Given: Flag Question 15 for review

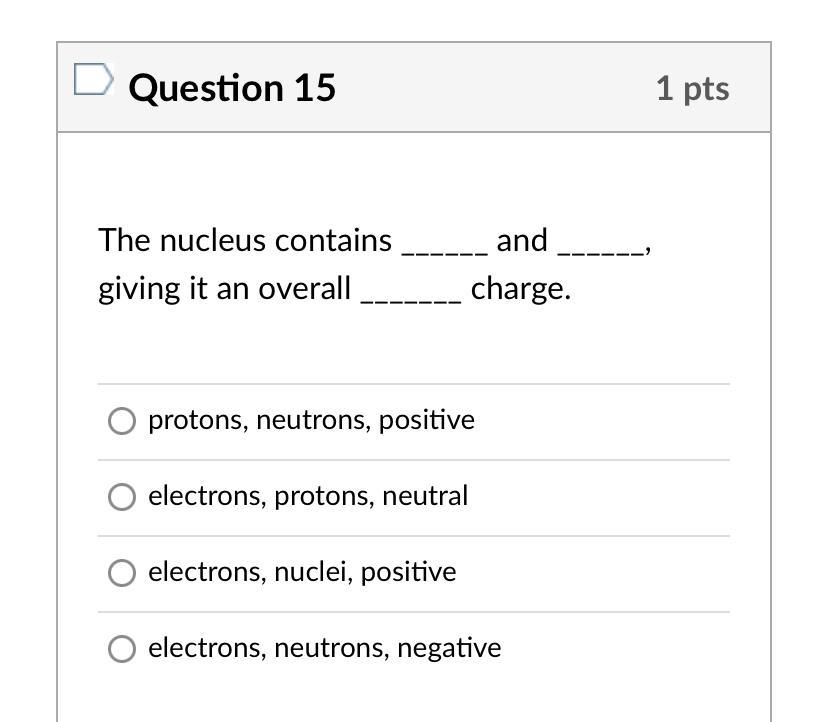Looking at the screenshot, I should point(93,80).
